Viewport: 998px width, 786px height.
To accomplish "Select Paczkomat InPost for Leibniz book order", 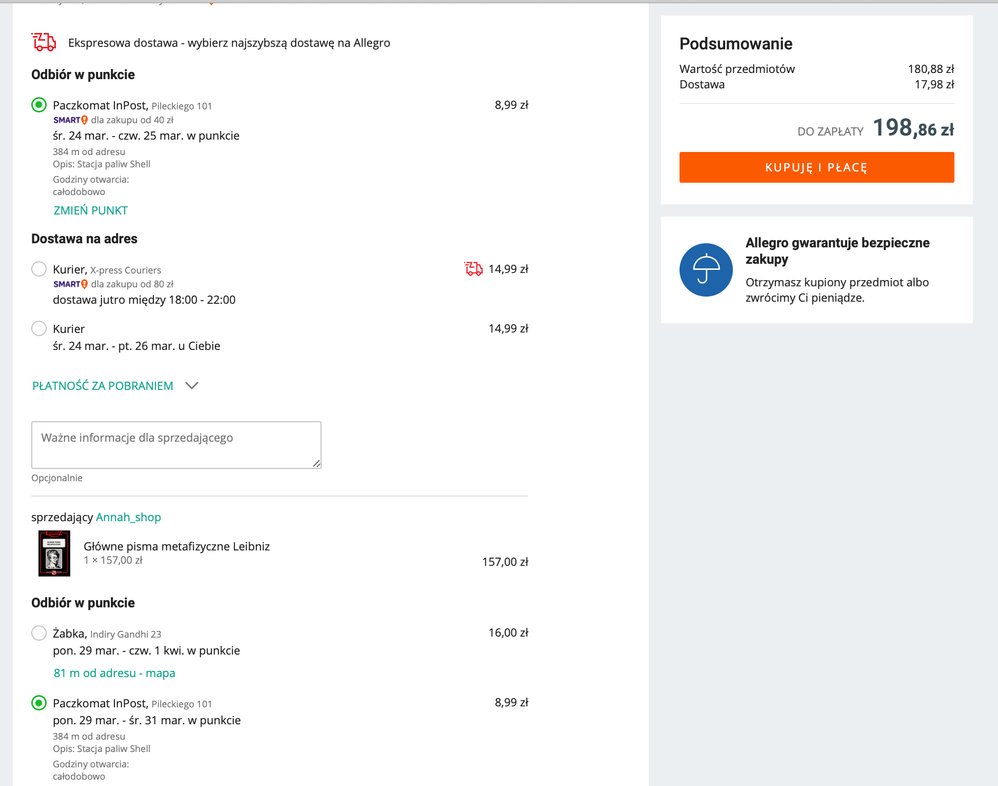I will pos(39,703).
